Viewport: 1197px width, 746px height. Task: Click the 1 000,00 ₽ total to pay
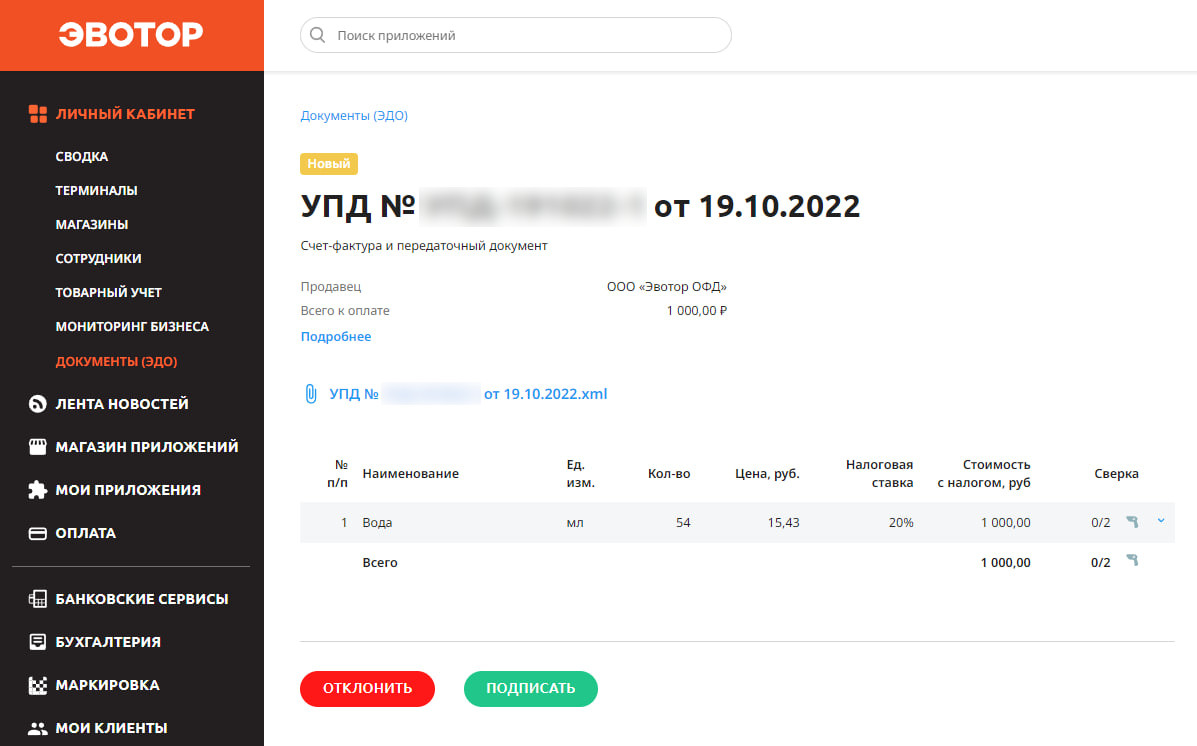696,311
